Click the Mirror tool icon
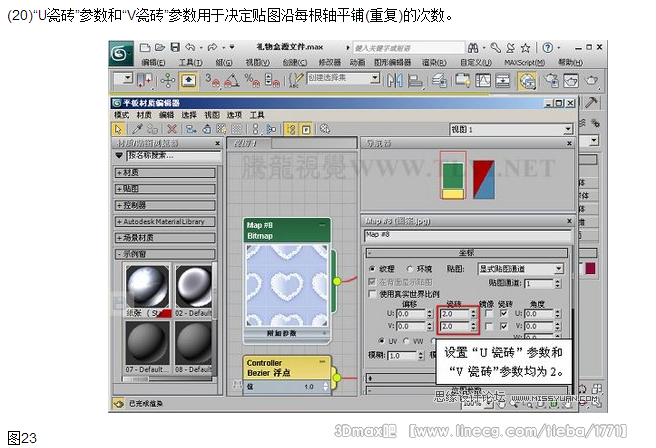656x448 pixels. pyautogui.click(x=394, y=80)
